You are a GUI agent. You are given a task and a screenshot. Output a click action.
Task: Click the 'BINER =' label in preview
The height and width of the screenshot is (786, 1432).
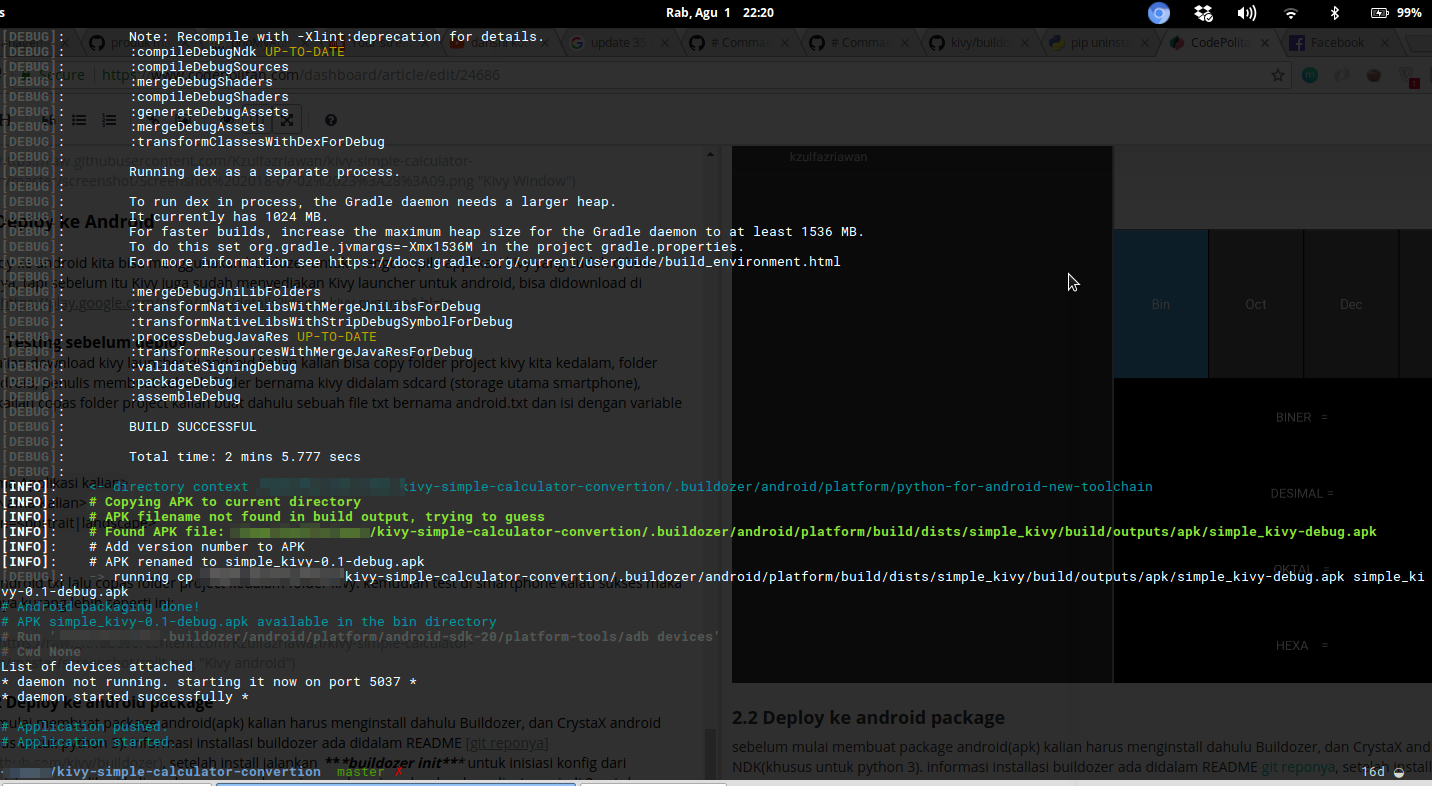point(1301,417)
